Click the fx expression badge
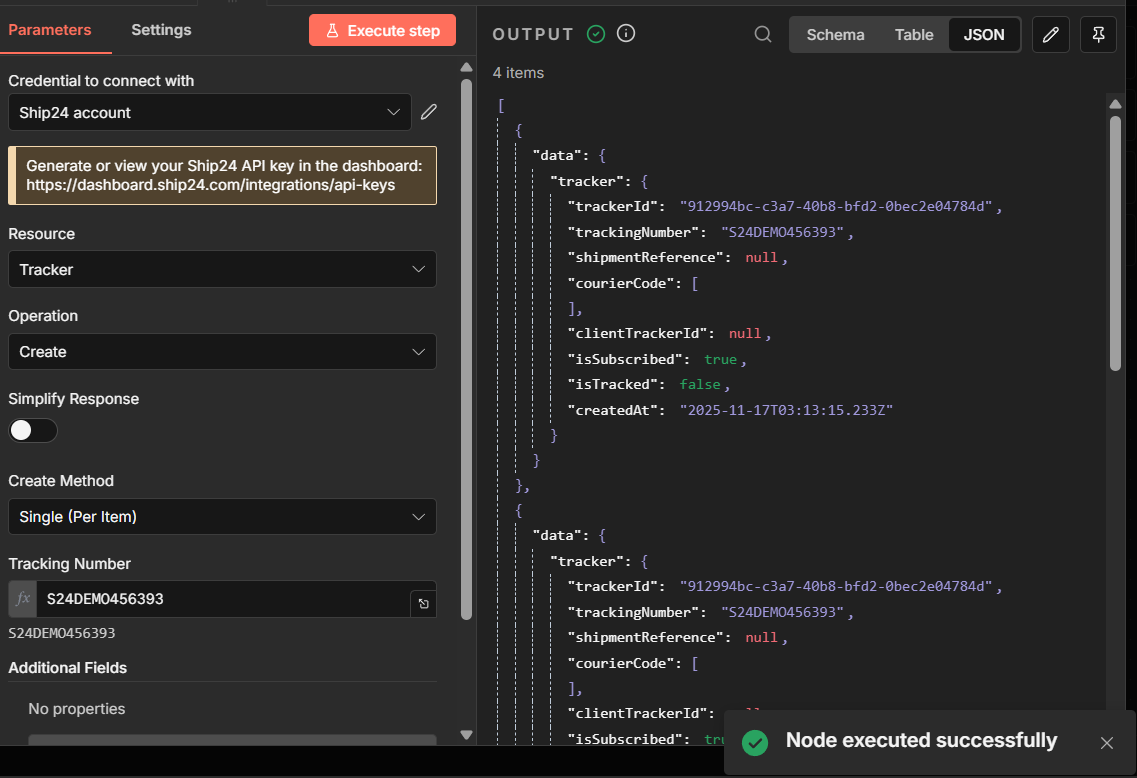The image size is (1137, 778). [x=22, y=599]
